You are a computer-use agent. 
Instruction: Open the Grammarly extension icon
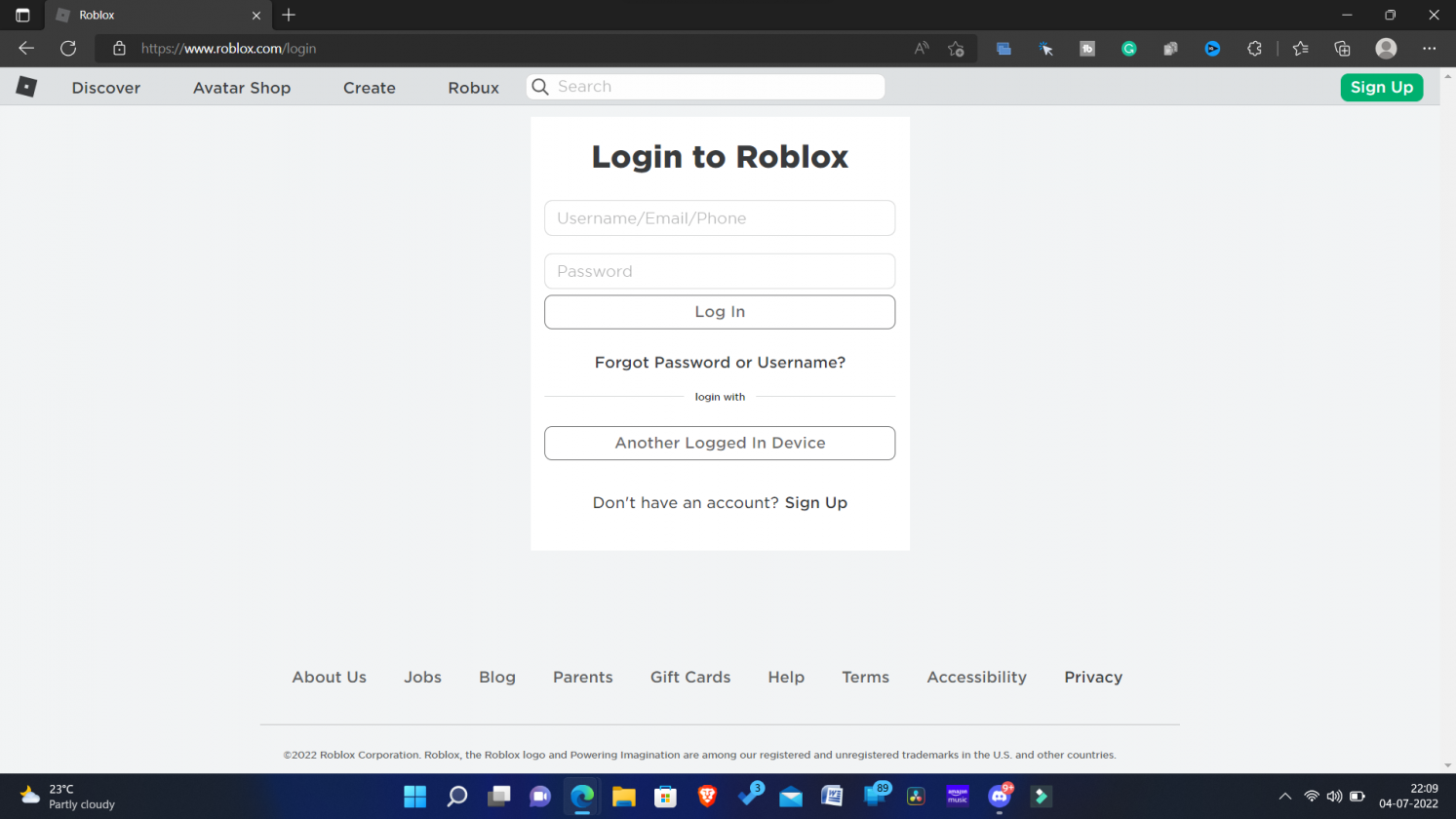tap(1129, 49)
